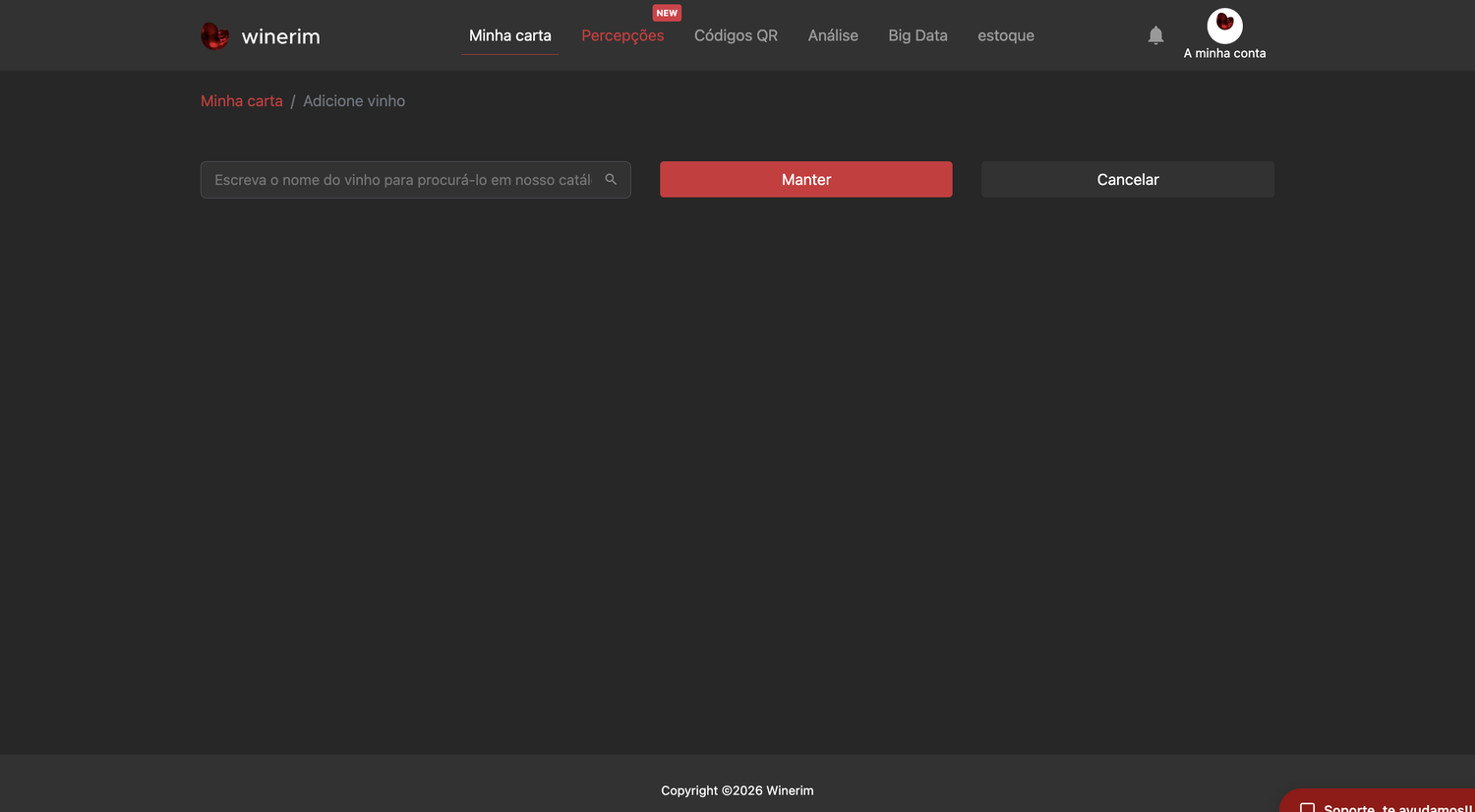Screen dimensions: 1475x812
Task: Follow the Minha carta breadcrumb link
Action: pos(241,101)
